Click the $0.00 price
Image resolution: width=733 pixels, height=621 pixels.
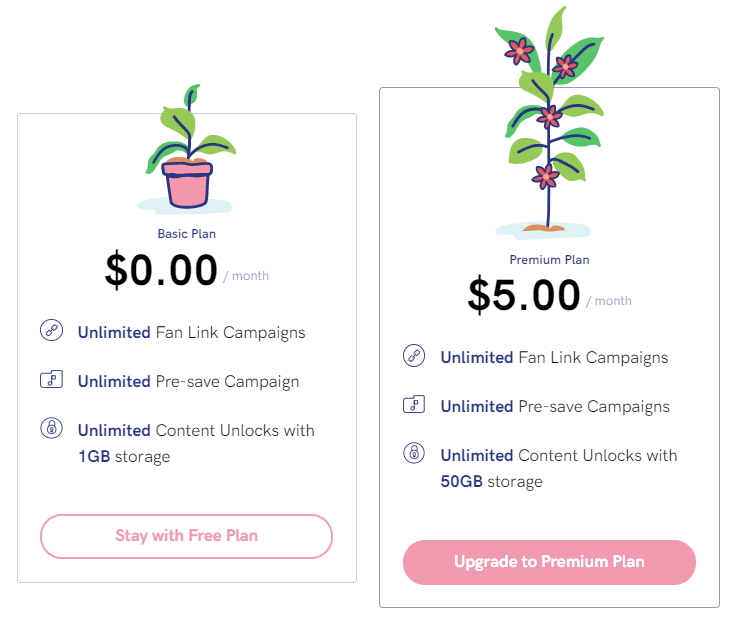point(162,271)
